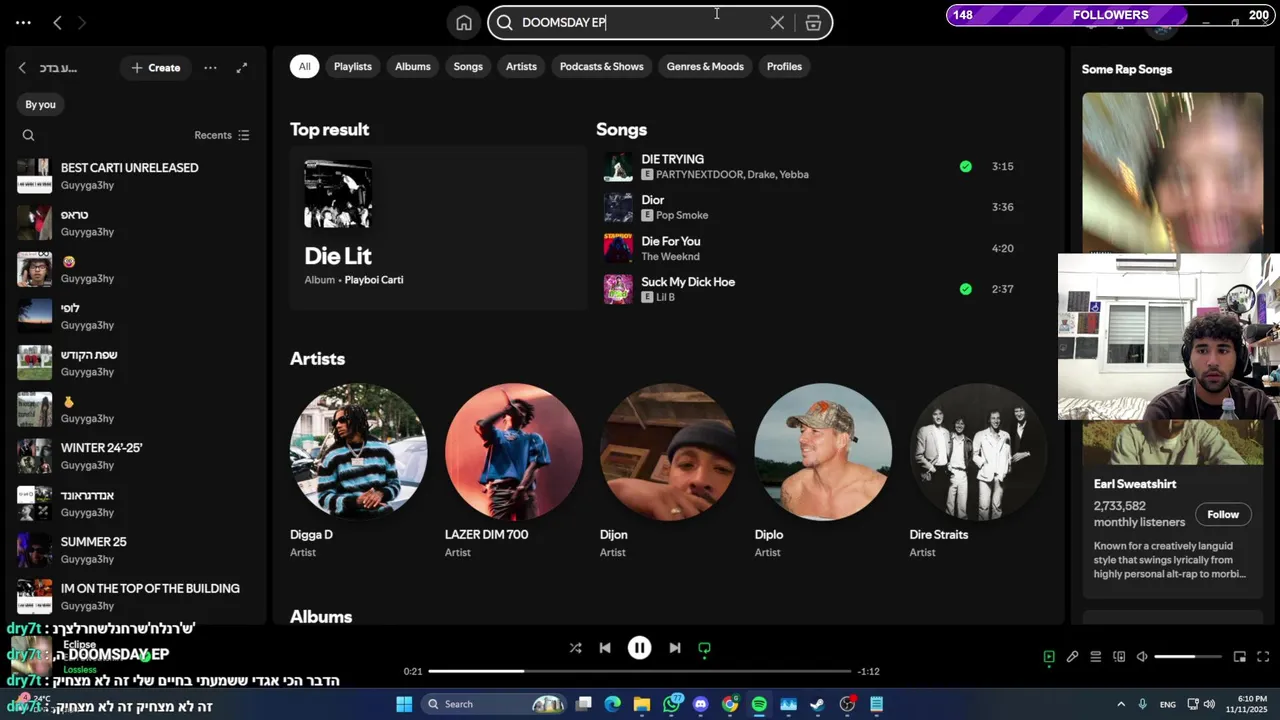
Task: Open IM ON THE TOP OF THE BUILDING playlist
Action: point(136,596)
